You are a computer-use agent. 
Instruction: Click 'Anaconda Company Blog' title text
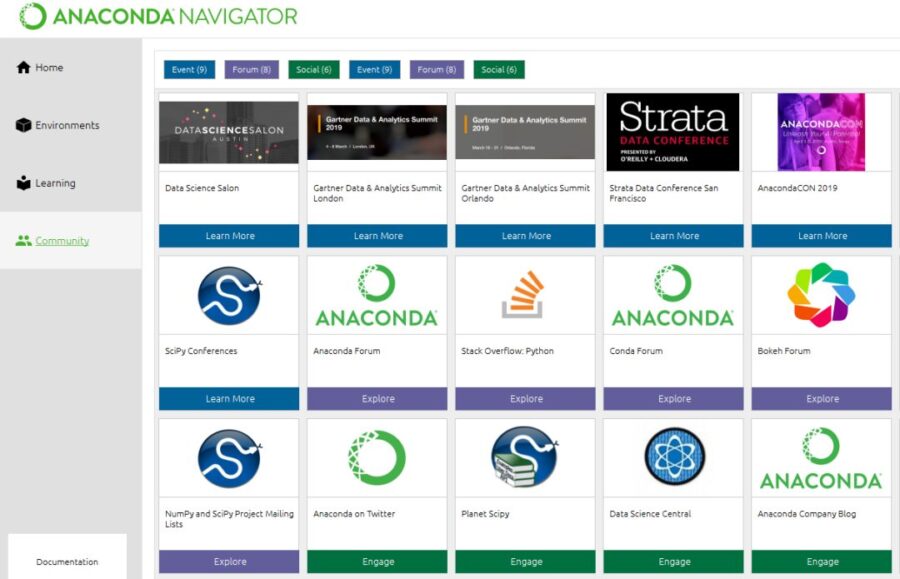pos(806,514)
